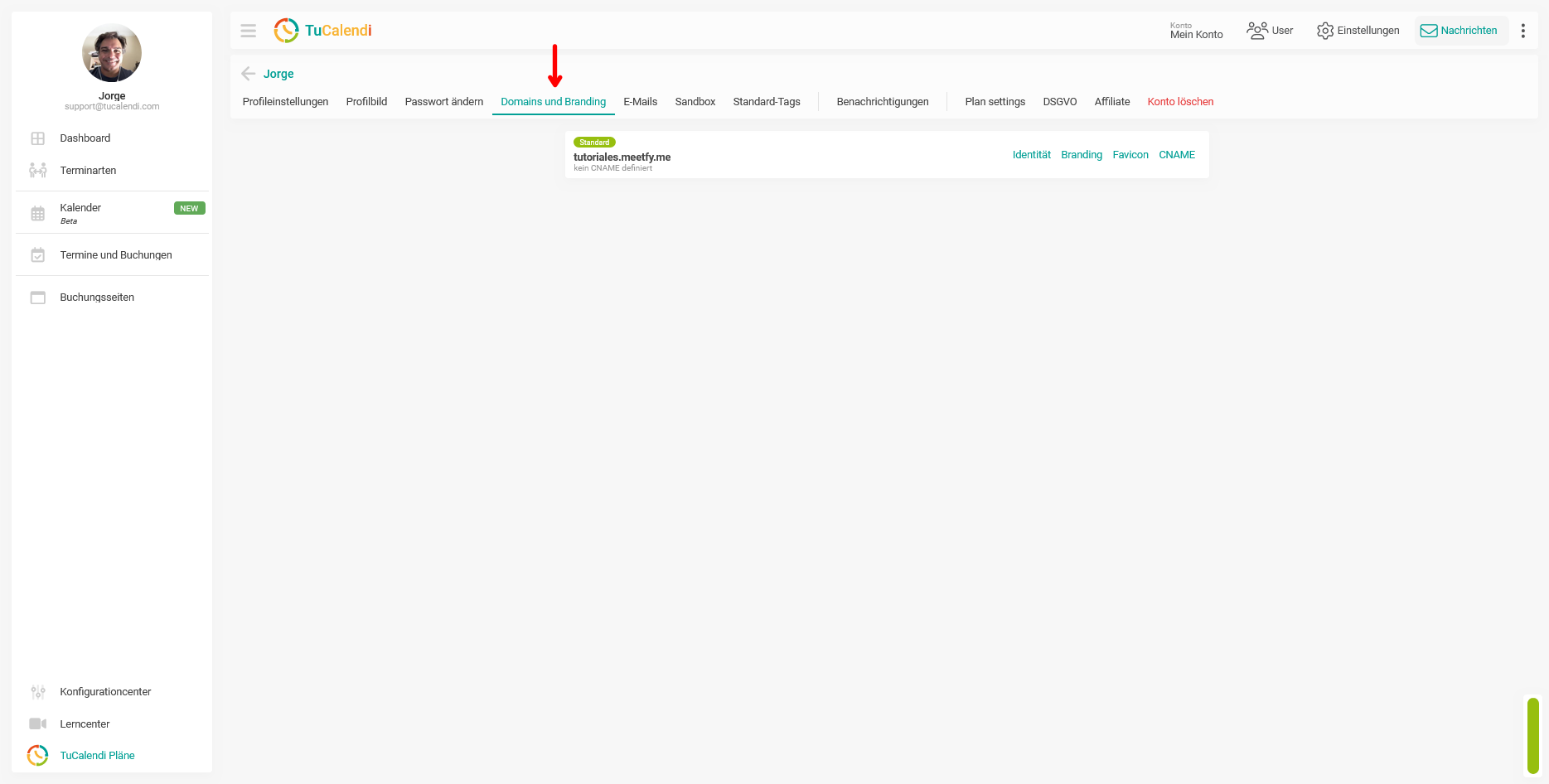Click the TuCalendi clock logo
Image resolution: width=1549 pixels, height=784 pixels.
pos(286,31)
